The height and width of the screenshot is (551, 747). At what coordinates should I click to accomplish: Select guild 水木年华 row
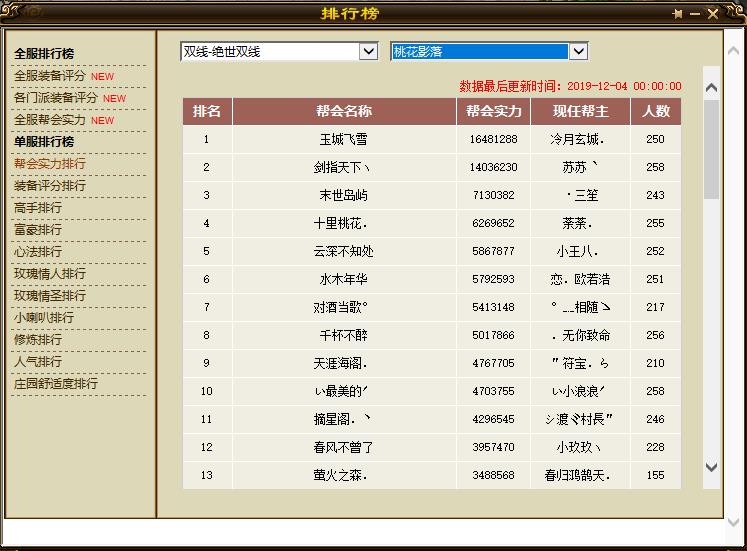tap(432, 279)
